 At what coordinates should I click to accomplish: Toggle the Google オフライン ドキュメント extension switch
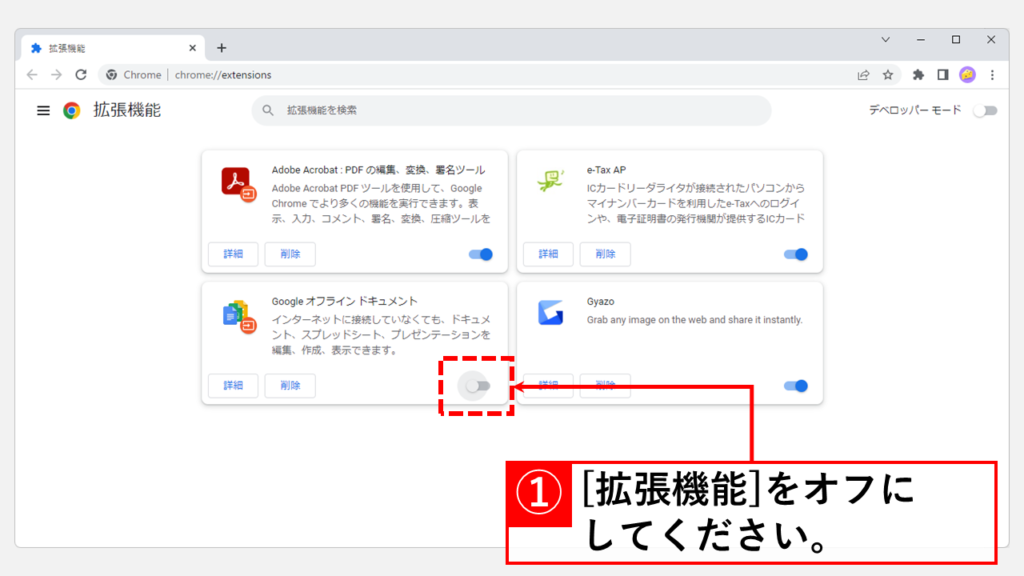pyautogui.click(x=478, y=386)
